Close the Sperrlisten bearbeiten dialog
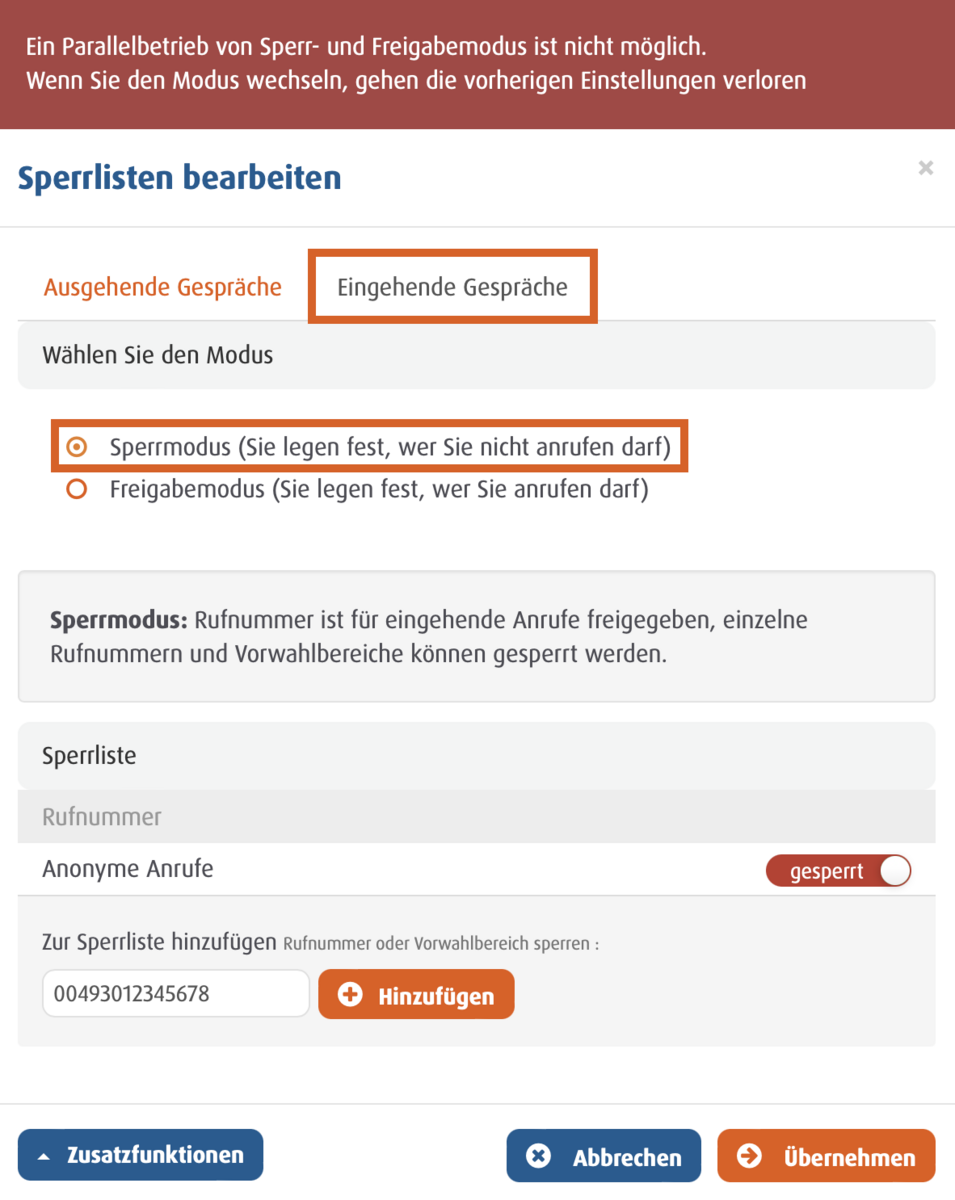Screen dimensions: 955x1200 point(926,168)
